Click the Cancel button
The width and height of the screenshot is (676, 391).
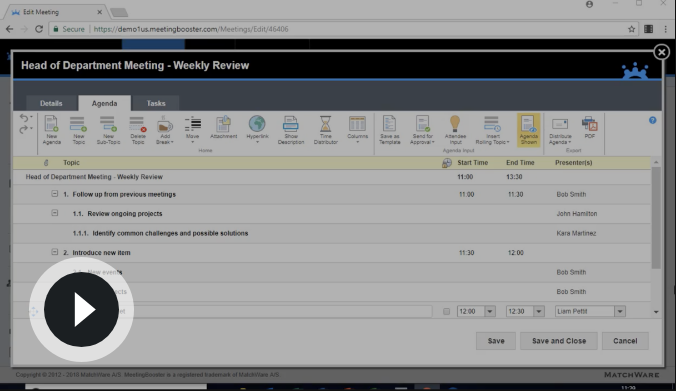625,341
